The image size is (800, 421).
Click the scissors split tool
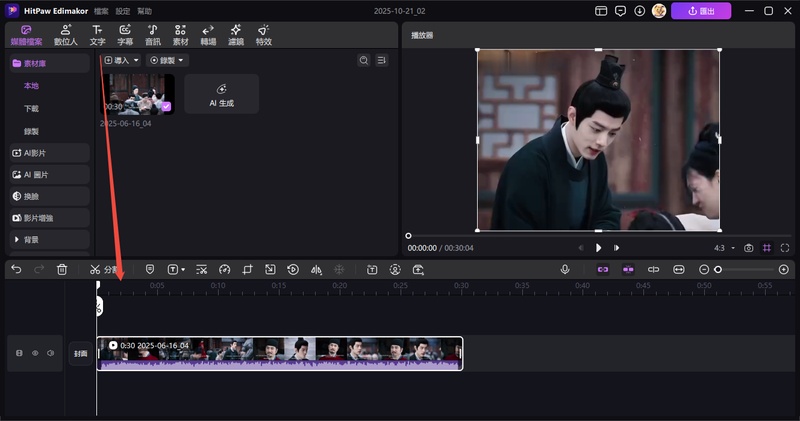(95, 269)
